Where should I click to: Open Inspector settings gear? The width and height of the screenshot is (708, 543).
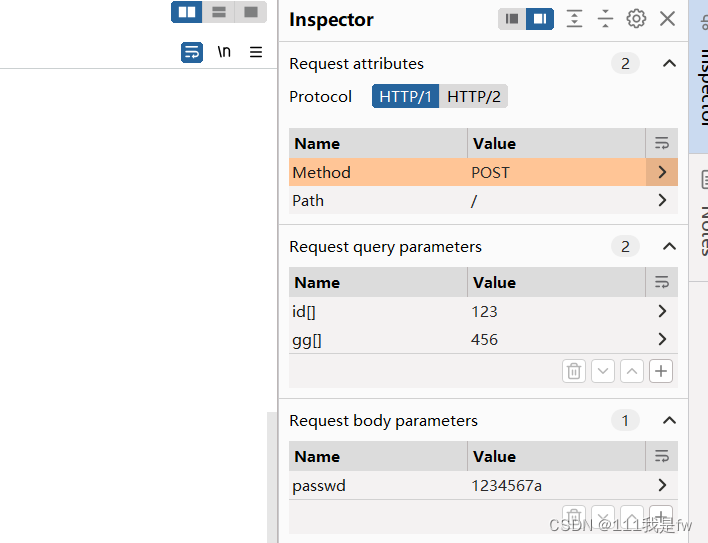pos(636,19)
